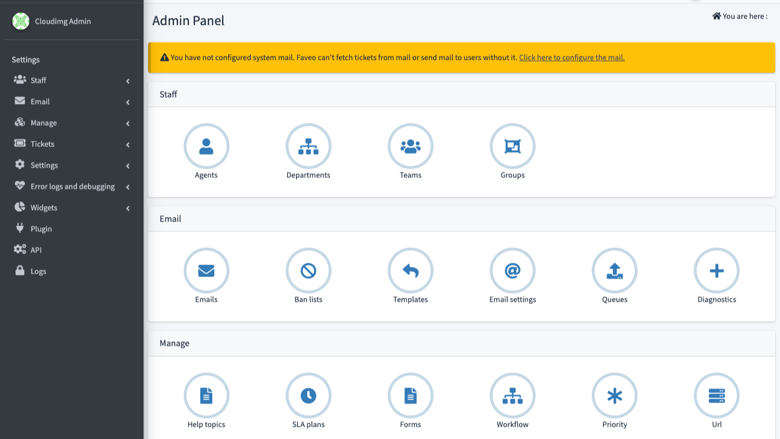
Task: Open the Email Templates icon
Action: (x=410, y=270)
